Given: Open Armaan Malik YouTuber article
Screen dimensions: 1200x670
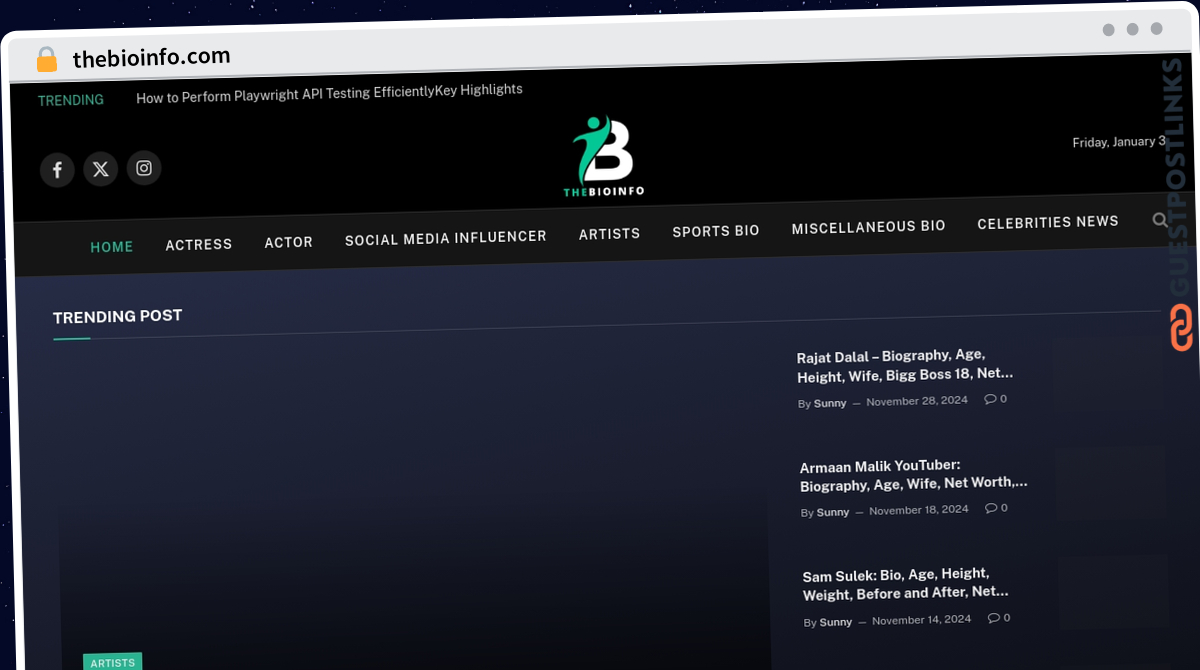Looking at the screenshot, I should click(x=913, y=475).
